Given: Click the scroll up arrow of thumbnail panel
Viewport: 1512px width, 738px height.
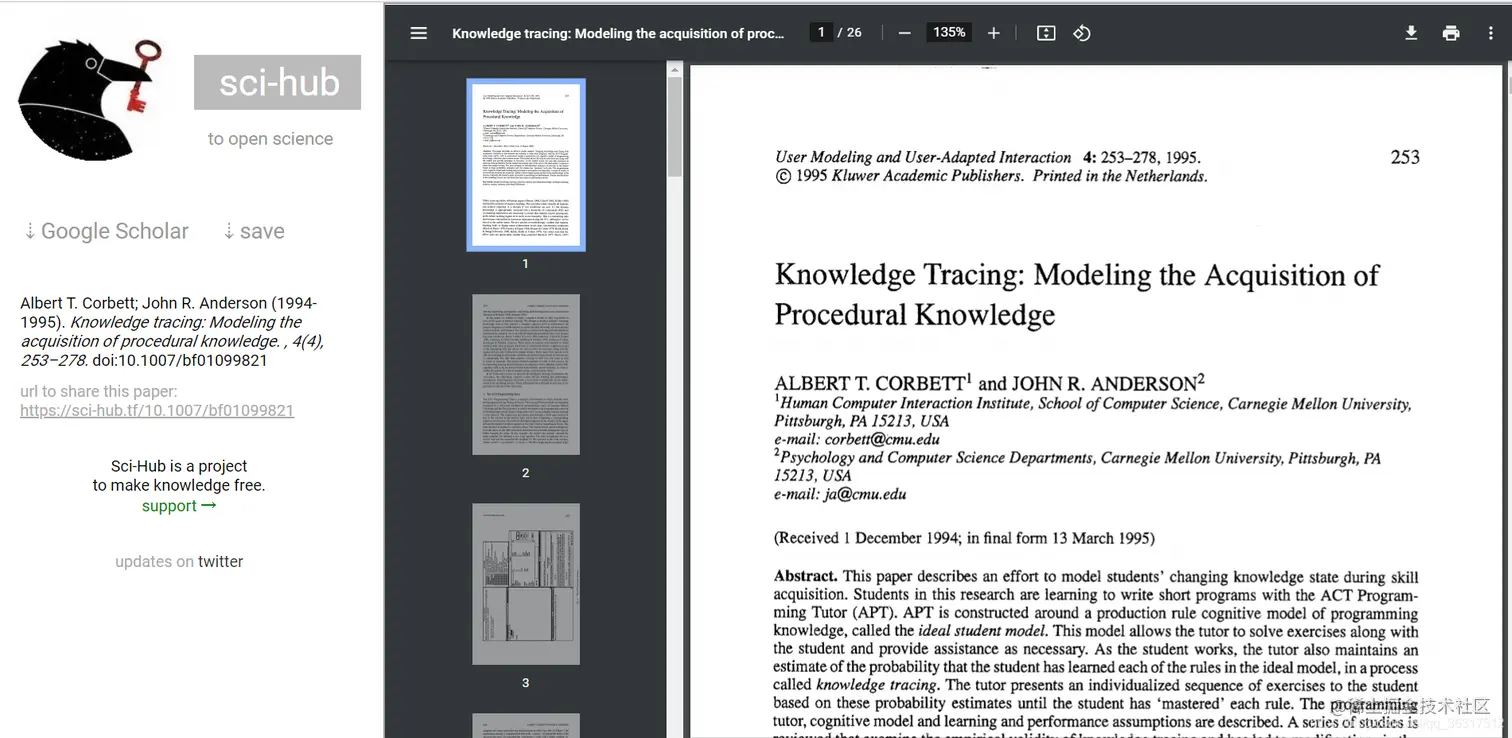Looking at the screenshot, I should tap(675, 69).
